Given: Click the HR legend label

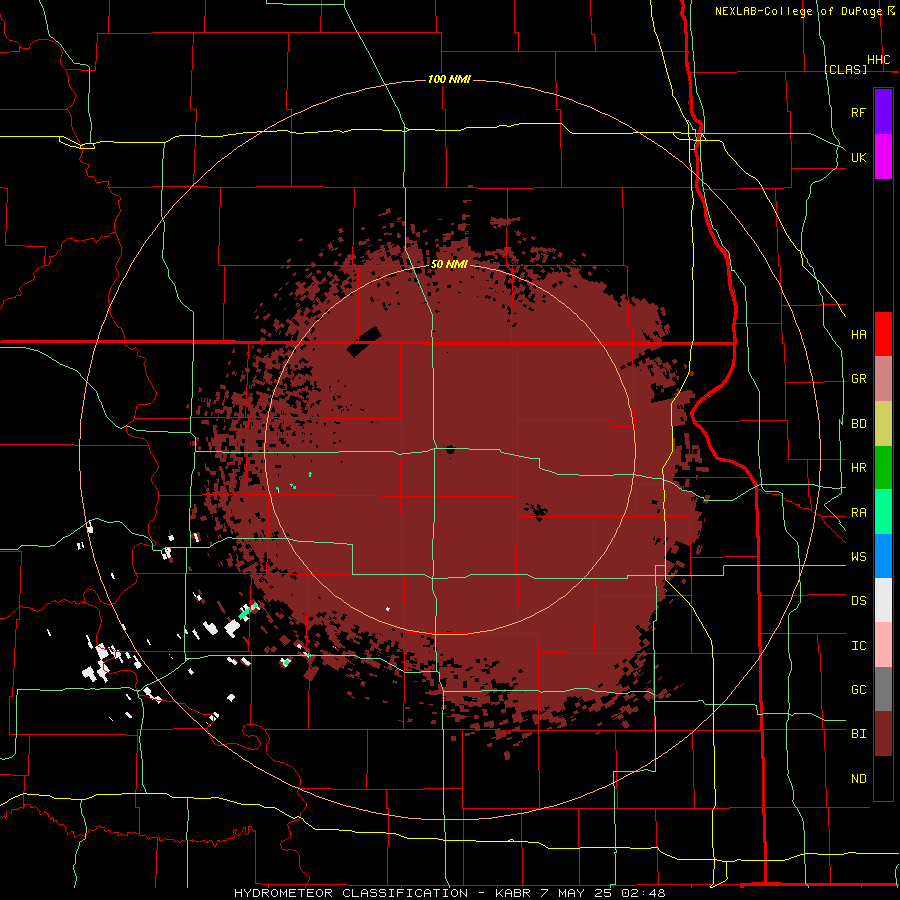Looking at the screenshot, I should click(x=859, y=468).
